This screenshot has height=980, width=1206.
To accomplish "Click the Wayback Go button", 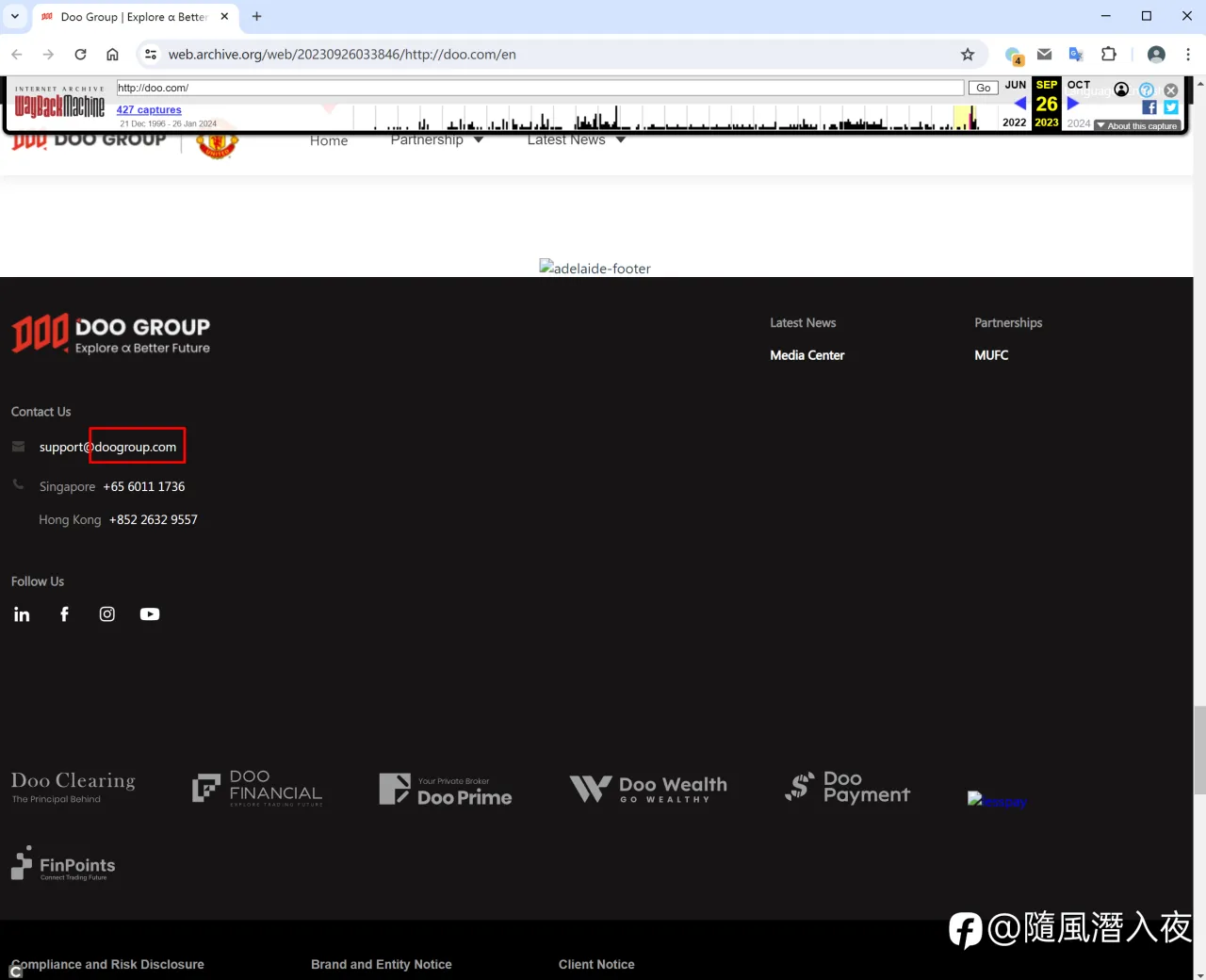I will point(983,88).
